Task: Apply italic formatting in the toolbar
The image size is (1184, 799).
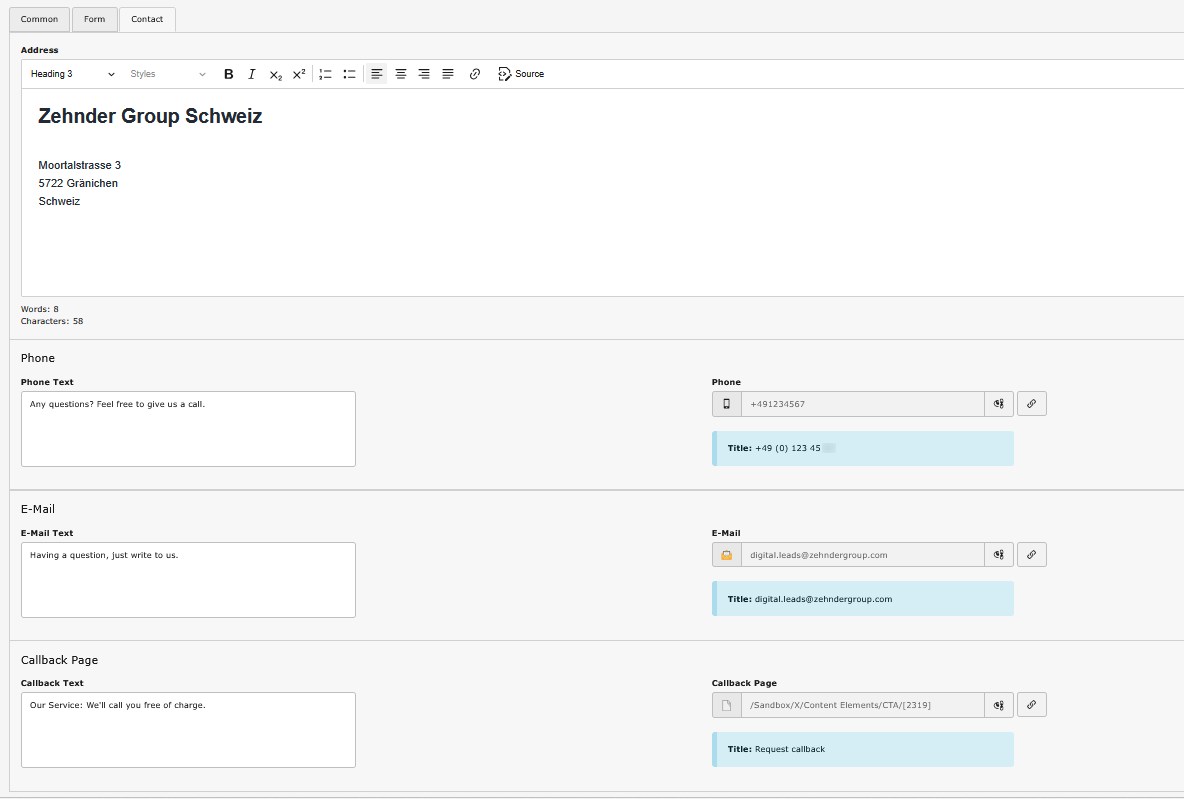Action: (x=252, y=74)
